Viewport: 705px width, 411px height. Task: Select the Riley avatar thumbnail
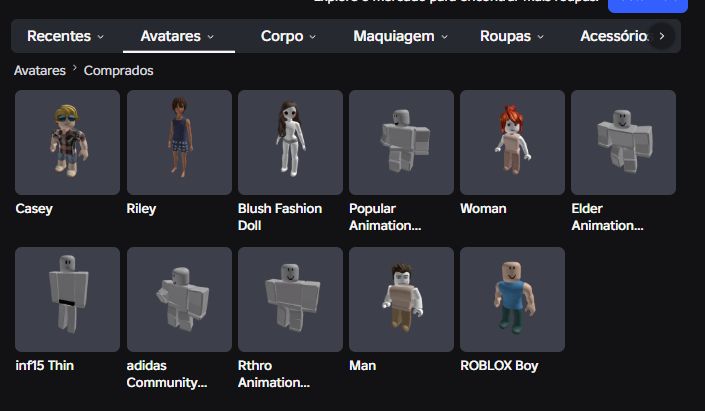[179, 142]
